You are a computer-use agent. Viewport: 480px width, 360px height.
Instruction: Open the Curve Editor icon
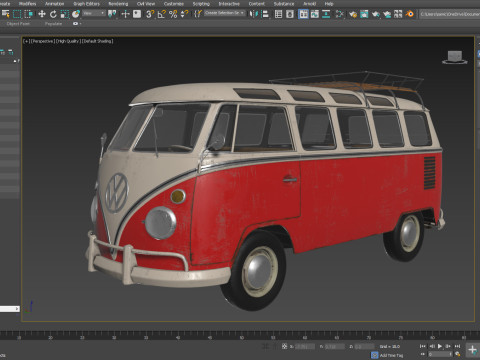coord(315,14)
